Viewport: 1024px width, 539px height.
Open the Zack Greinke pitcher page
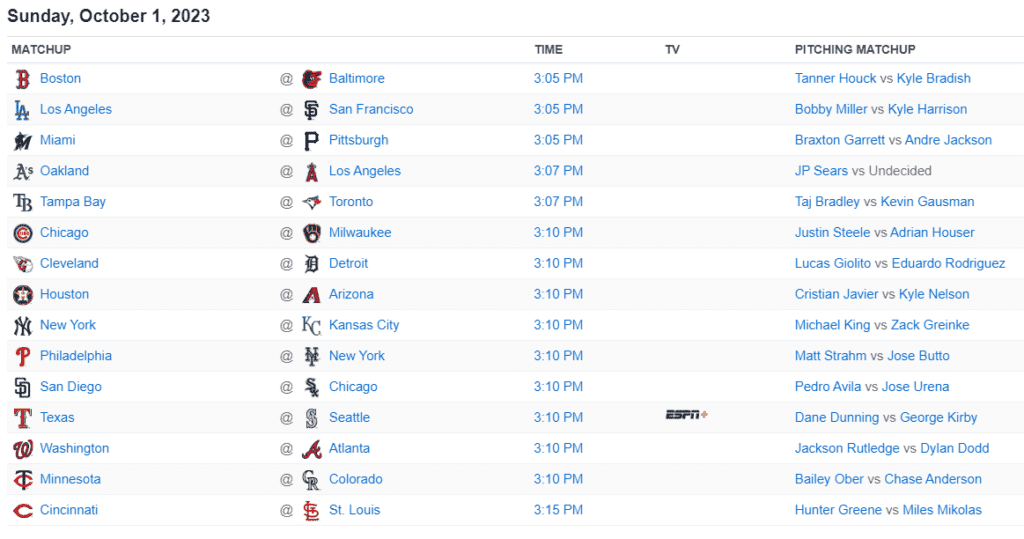click(930, 325)
